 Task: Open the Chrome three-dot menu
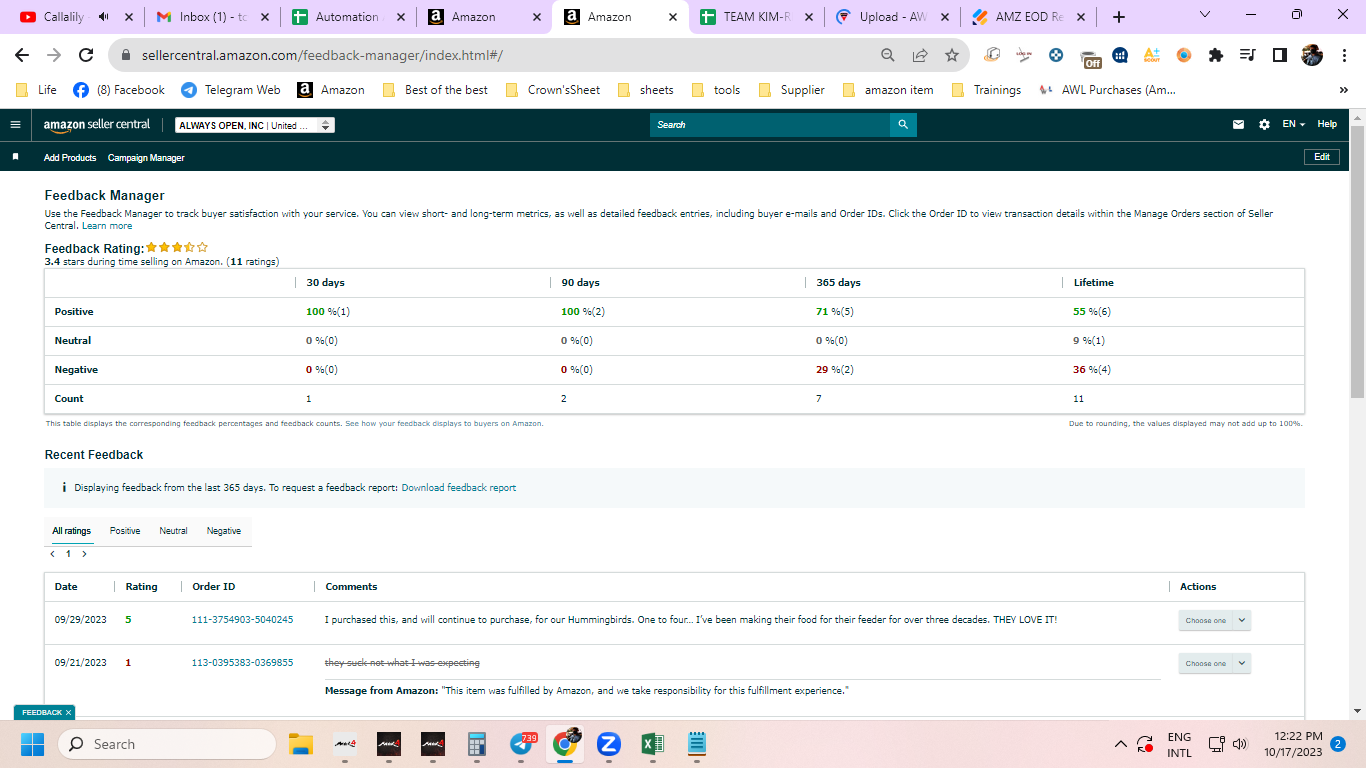point(1344,55)
